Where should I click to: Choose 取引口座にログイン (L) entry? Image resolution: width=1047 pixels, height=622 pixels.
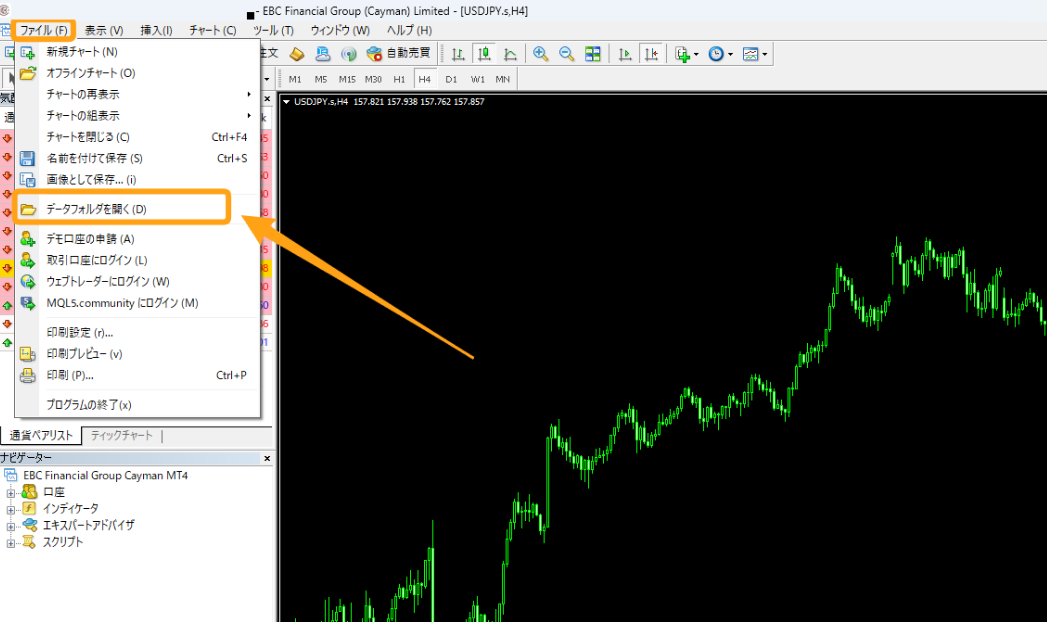click(x=137, y=260)
